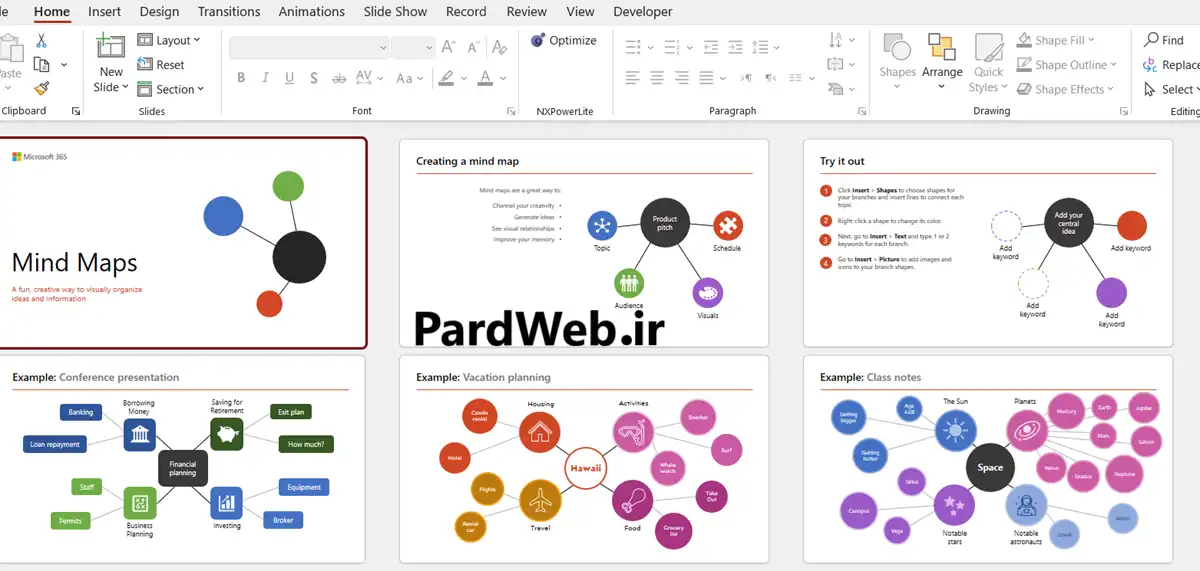Open the Slide Show tab
The width and height of the screenshot is (1200, 571).
pyautogui.click(x=396, y=12)
